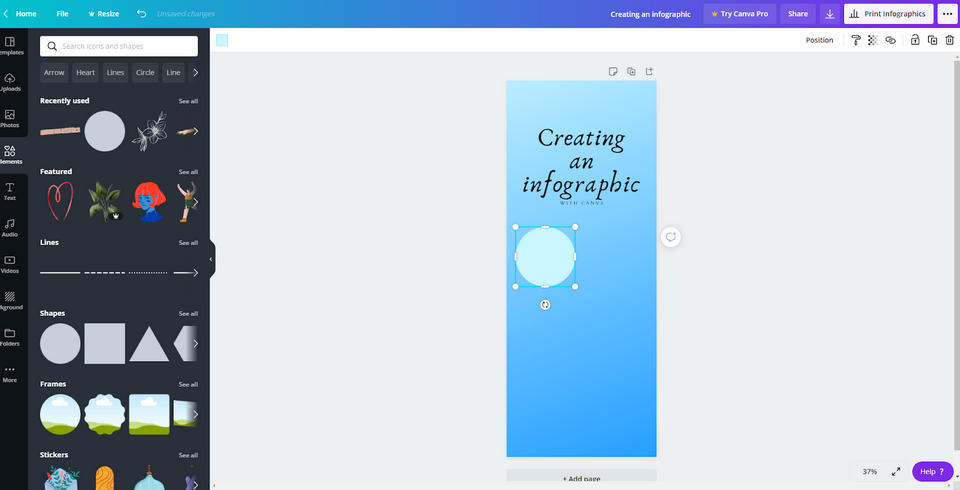Viewport: 960px width, 490px height.
Task: Open the Background sidebar tab
Action: [10, 301]
